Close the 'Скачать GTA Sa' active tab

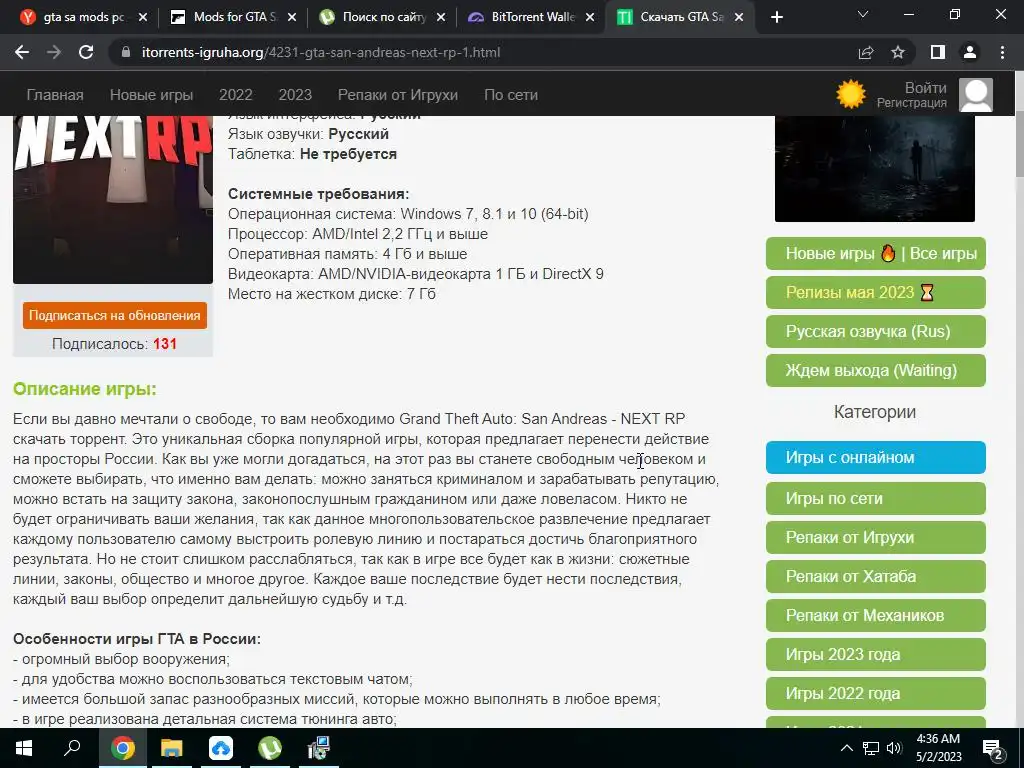[739, 18]
